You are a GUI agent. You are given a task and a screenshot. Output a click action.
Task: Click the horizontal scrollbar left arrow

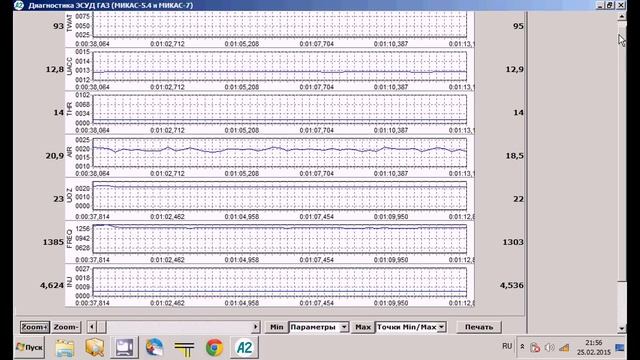click(92, 327)
